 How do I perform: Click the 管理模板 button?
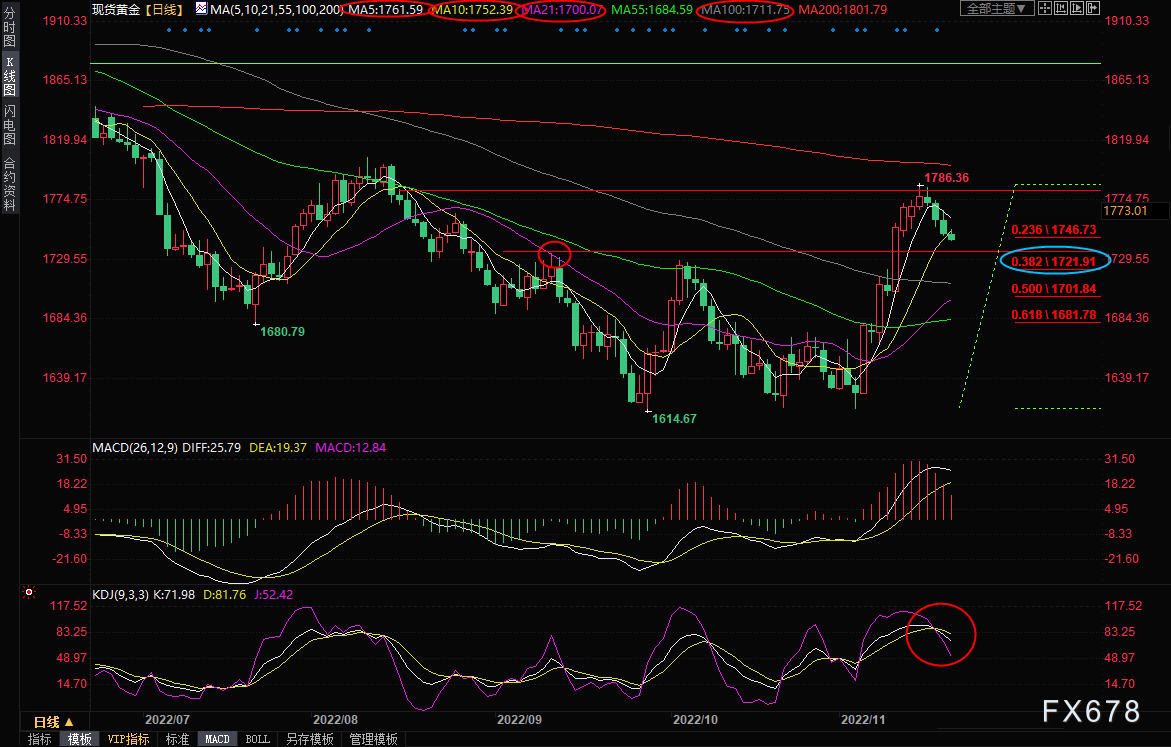373,739
